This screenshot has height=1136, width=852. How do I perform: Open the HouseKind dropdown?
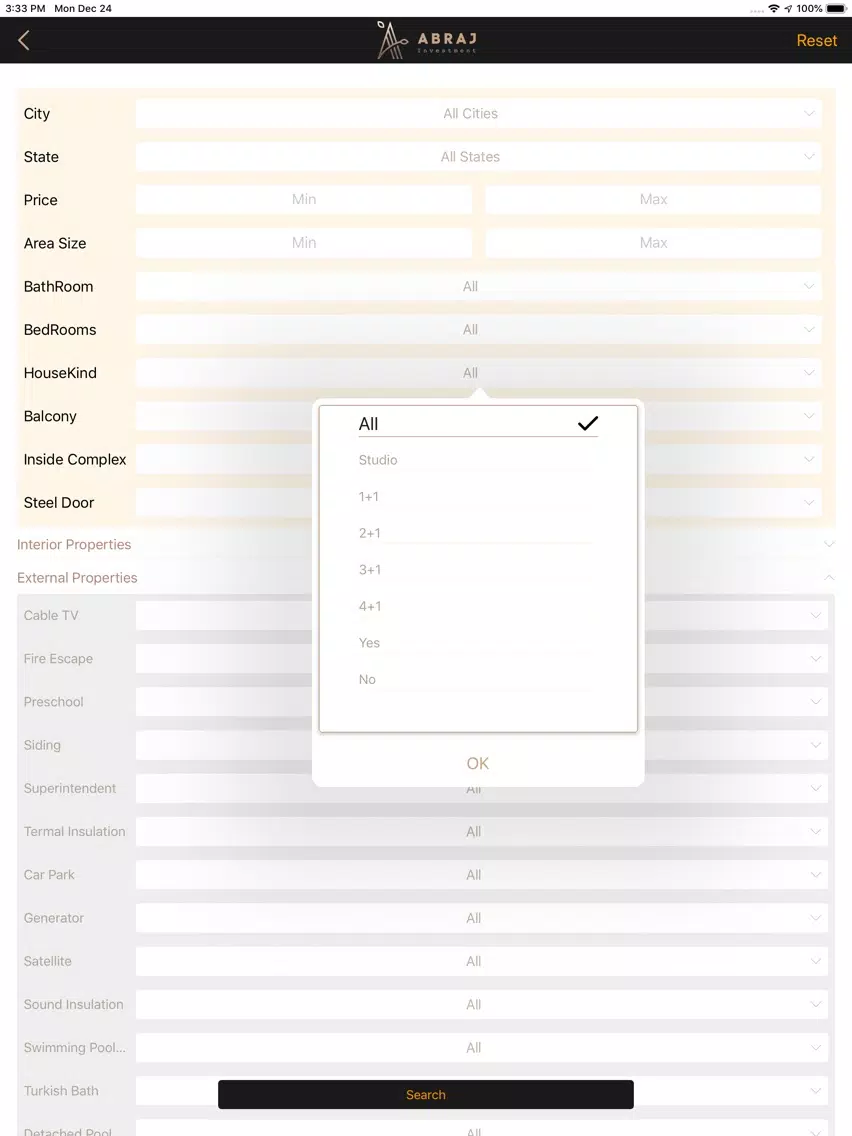tap(478, 373)
